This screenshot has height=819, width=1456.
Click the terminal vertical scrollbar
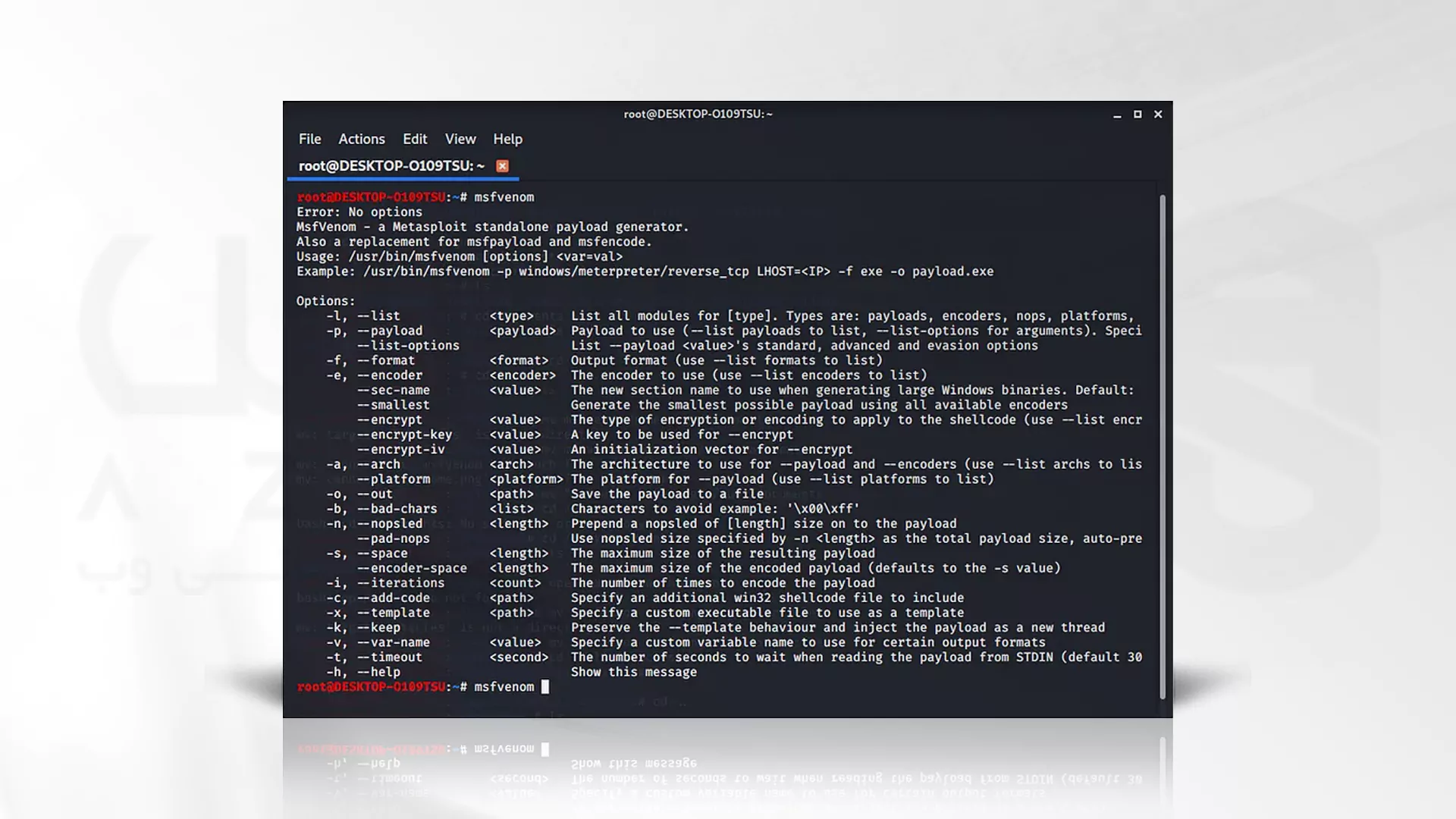[x=1163, y=447]
